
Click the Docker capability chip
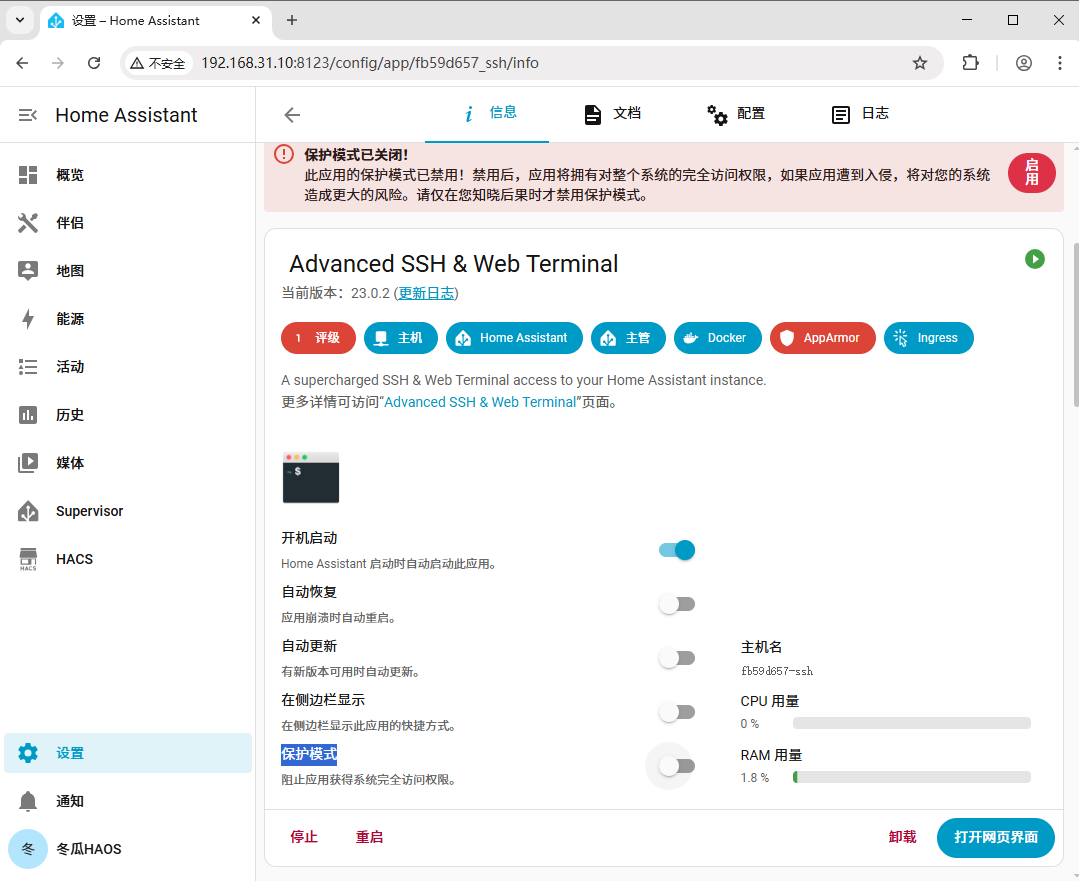point(718,338)
